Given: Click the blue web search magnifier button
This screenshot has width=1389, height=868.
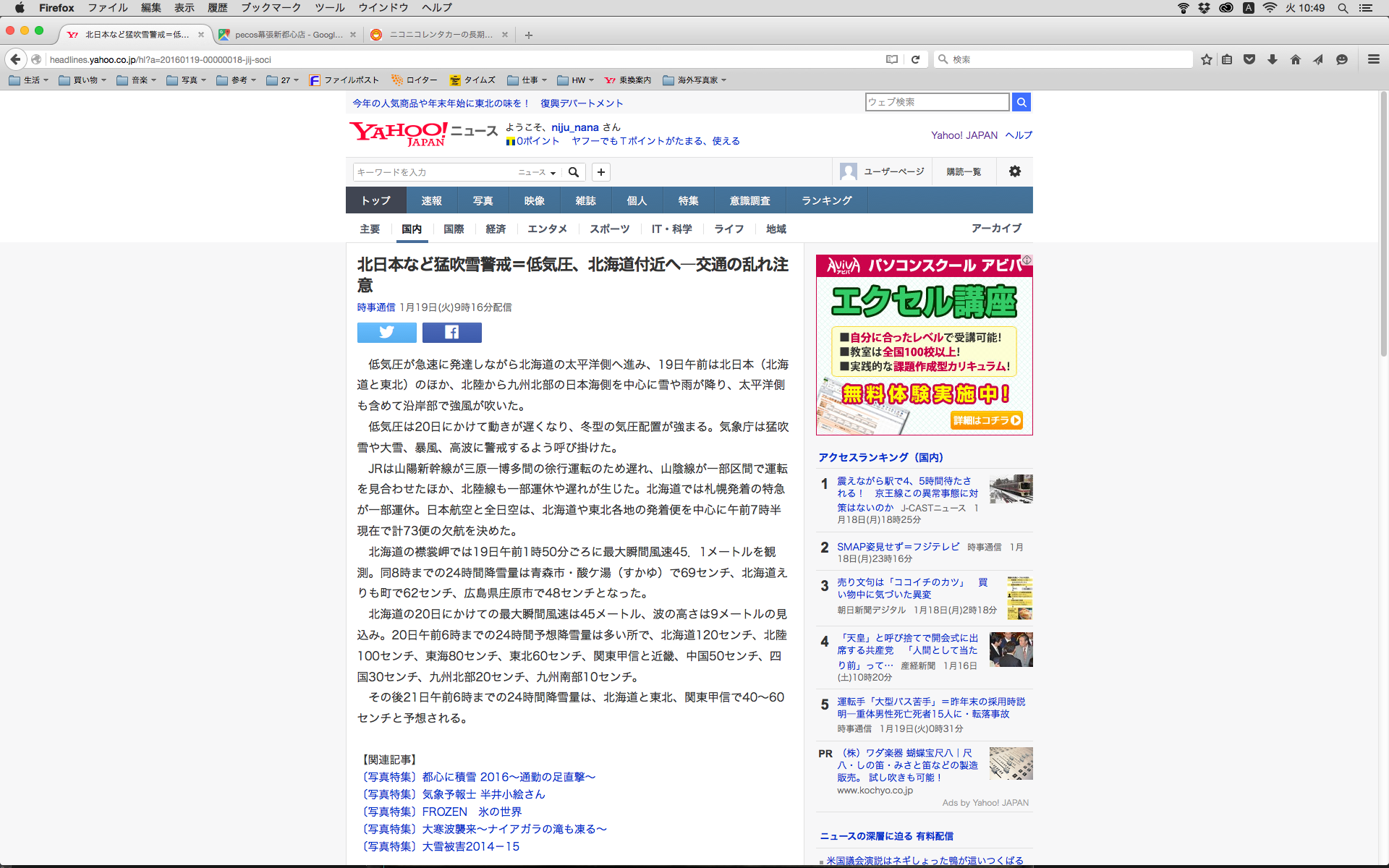Looking at the screenshot, I should pos(1021,102).
